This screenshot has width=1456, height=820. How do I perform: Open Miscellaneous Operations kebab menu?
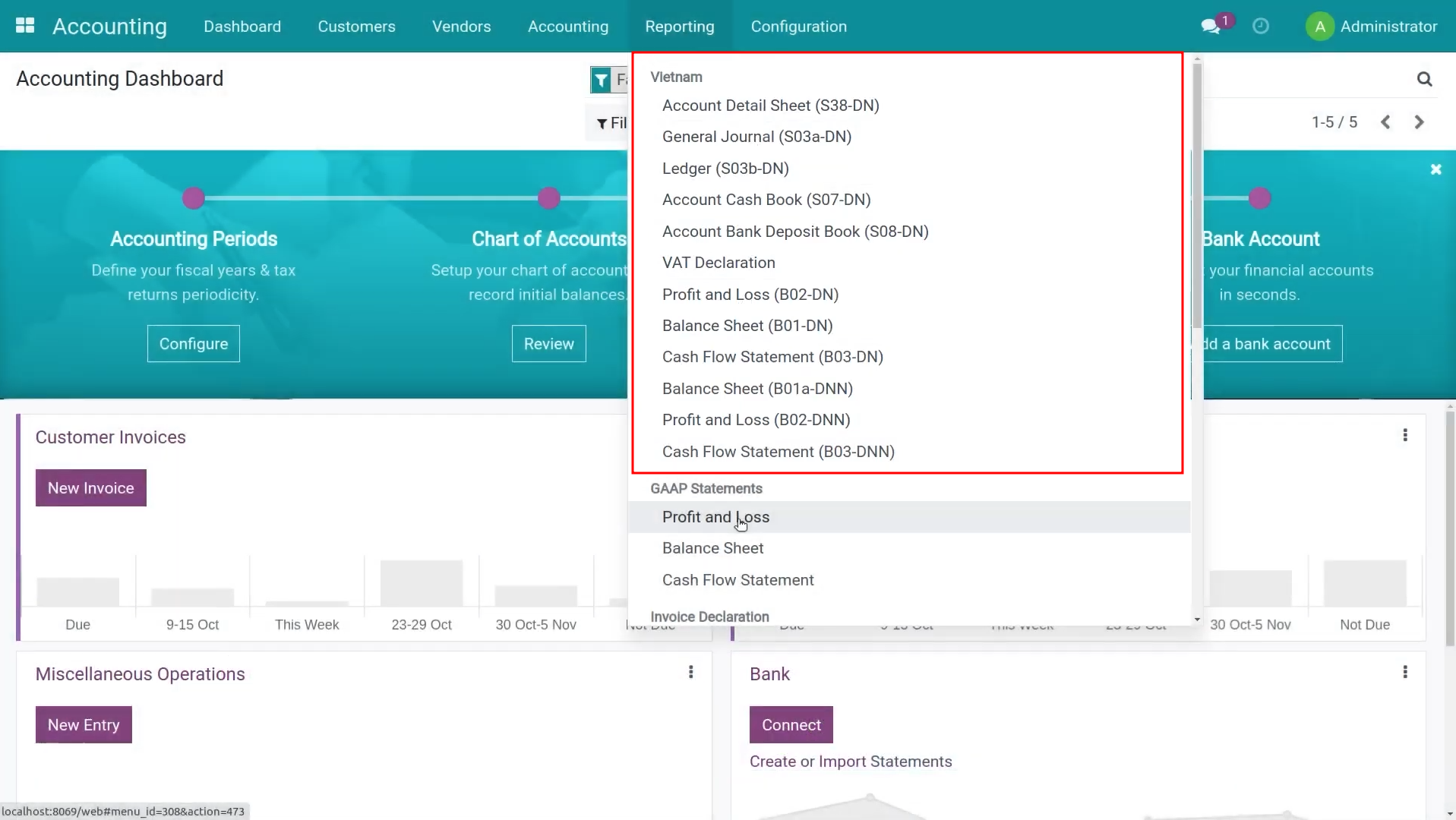(x=690, y=673)
